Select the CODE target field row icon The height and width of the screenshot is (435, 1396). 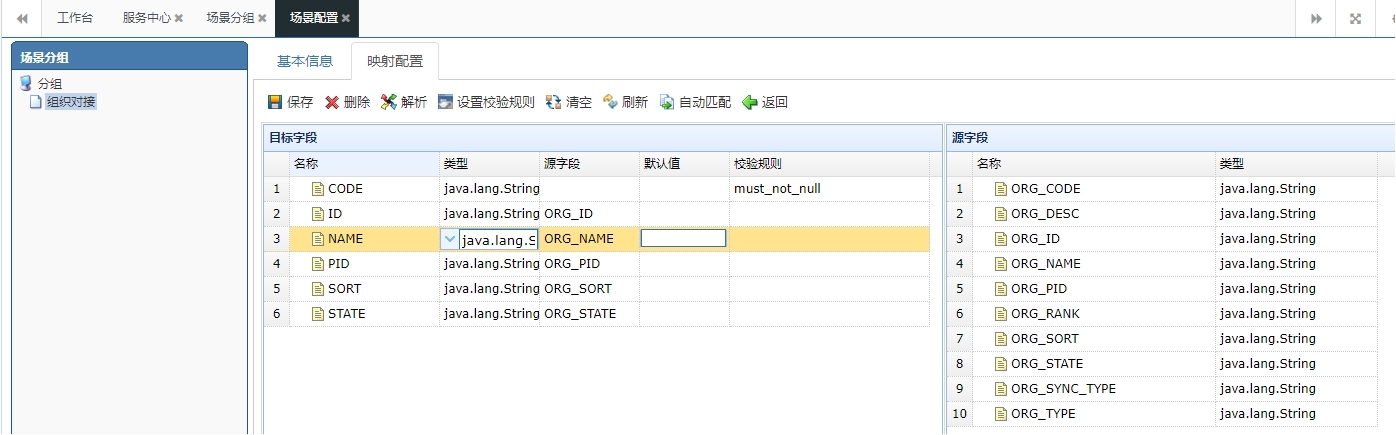[318, 189]
